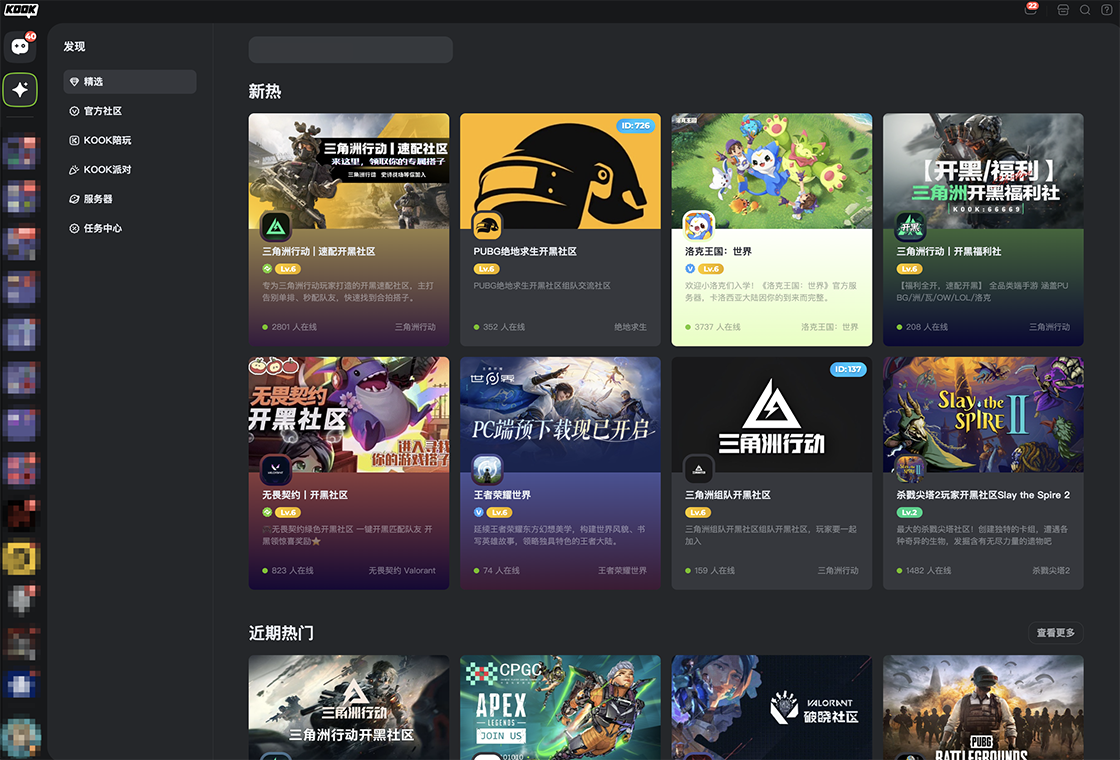Viewport: 1120px width, 760px height.
Task: Click the 近期热门 section heading
Action: (x=281, y=633)
